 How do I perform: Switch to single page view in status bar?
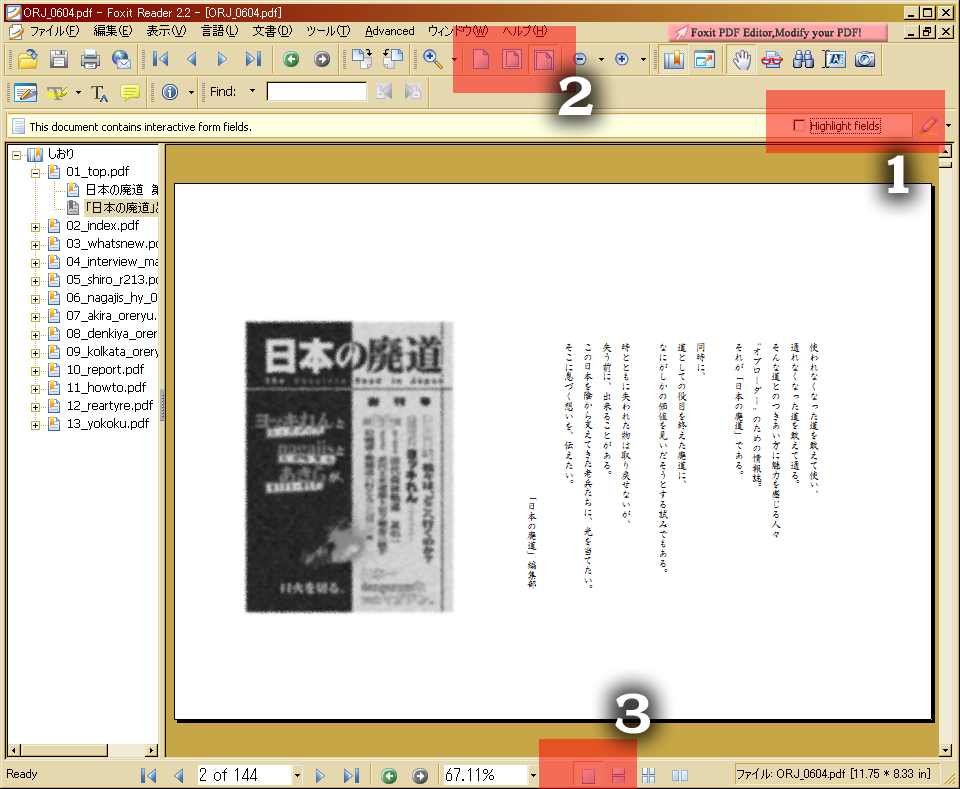(588, 776)
